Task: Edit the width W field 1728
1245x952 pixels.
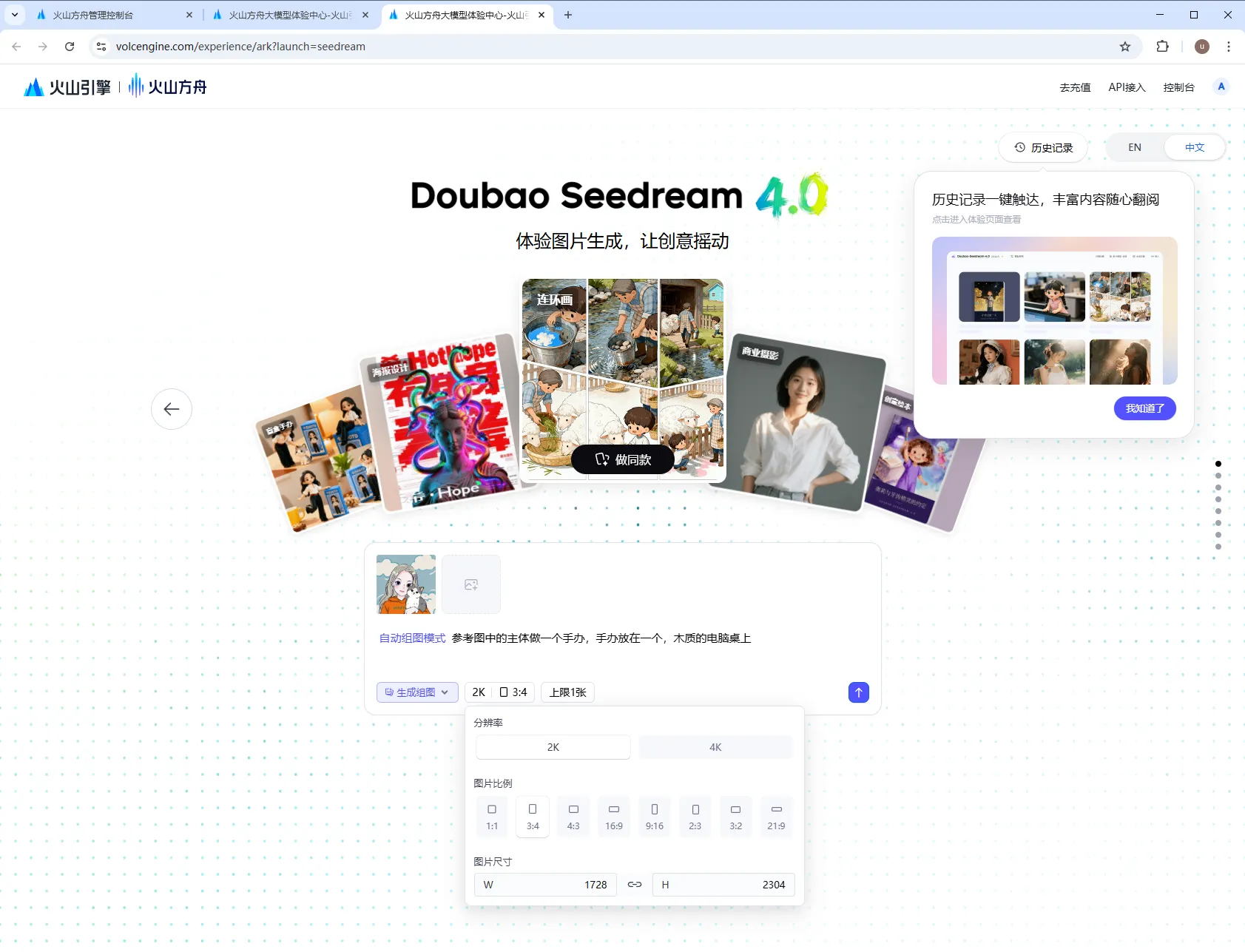Action: click(x=545, y=885)
